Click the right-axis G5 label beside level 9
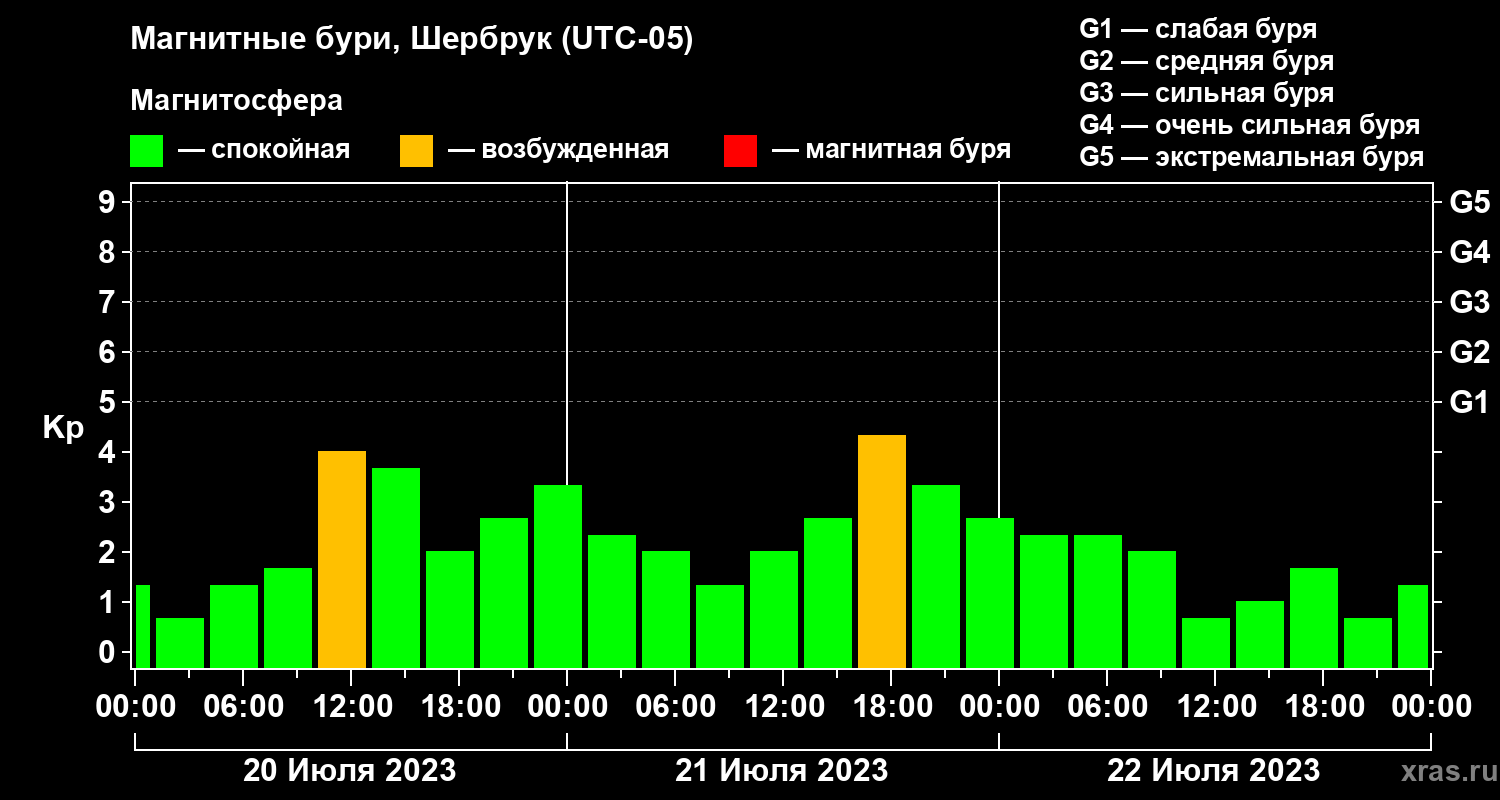The image size is (1500, 800). pyautogui.click(x=1469, y=202)
